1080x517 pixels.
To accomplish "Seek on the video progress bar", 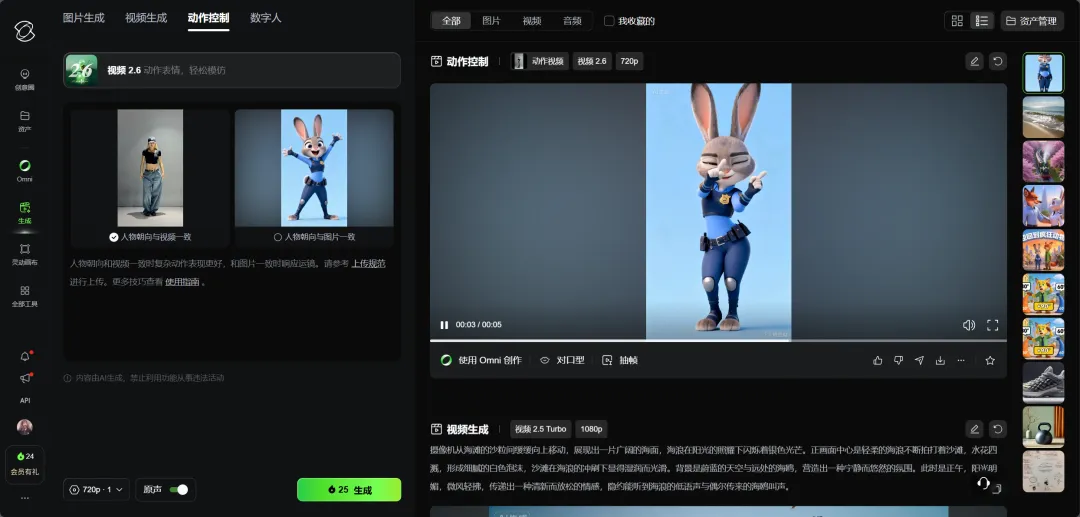I will (x=718, y=340).
